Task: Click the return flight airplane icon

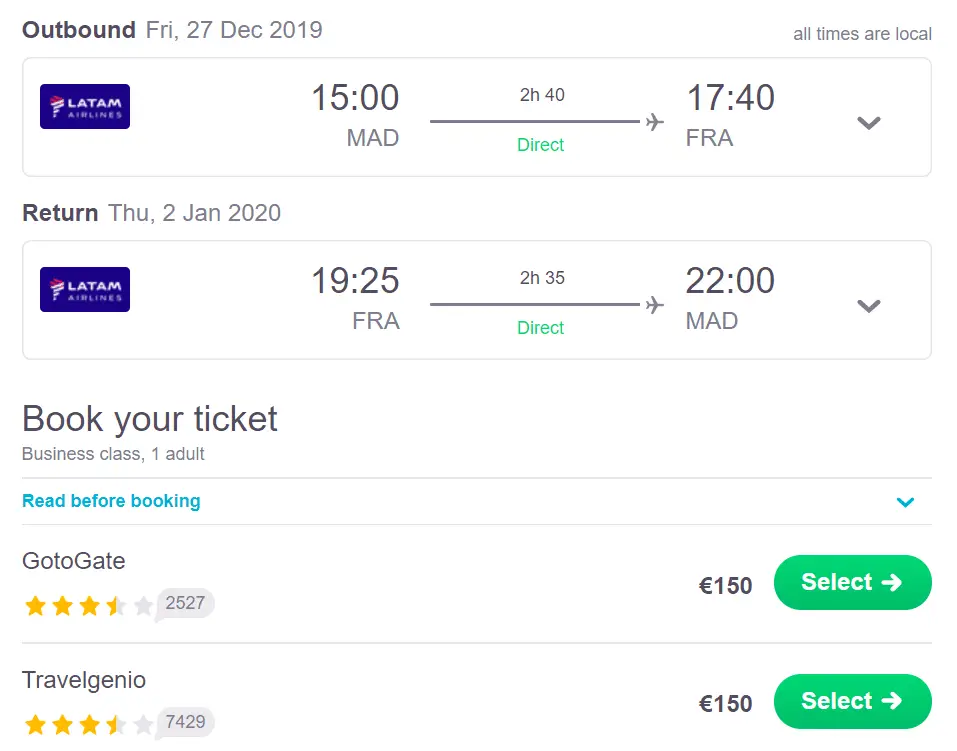Action: tap(654, 305)
